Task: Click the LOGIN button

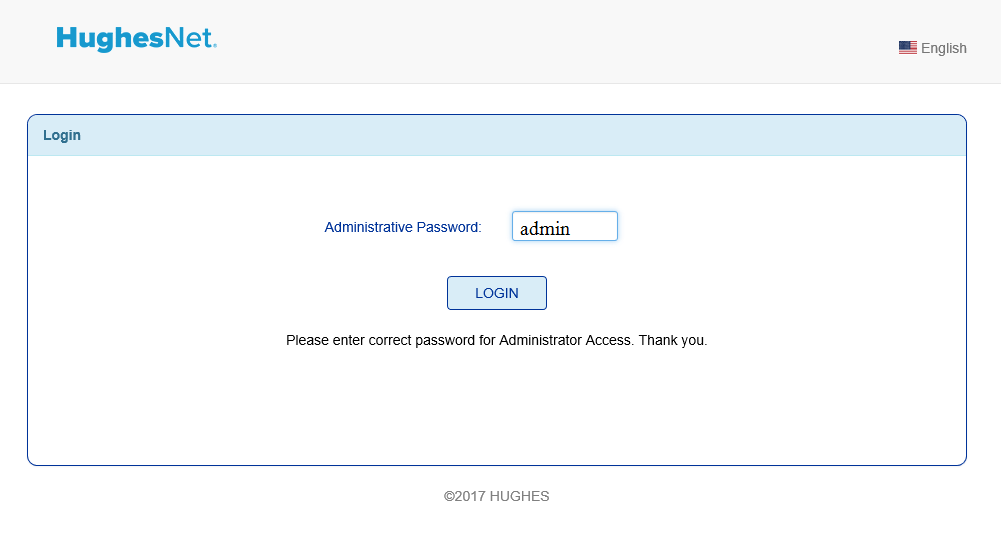Action: tap(497, 293)
